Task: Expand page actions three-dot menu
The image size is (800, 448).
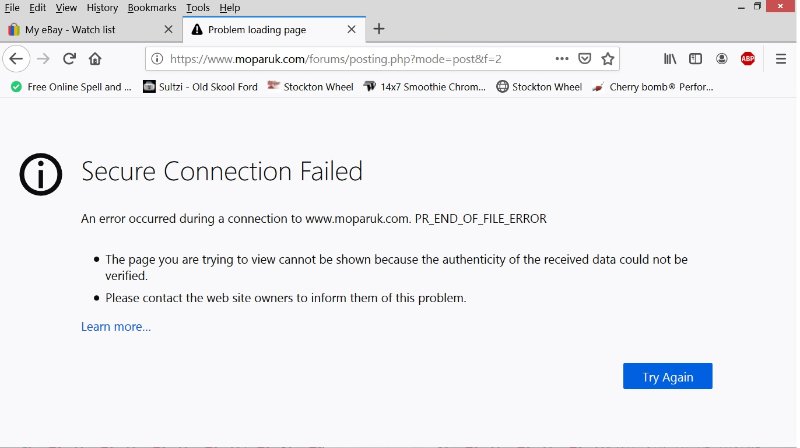Action: coord(562,58)
